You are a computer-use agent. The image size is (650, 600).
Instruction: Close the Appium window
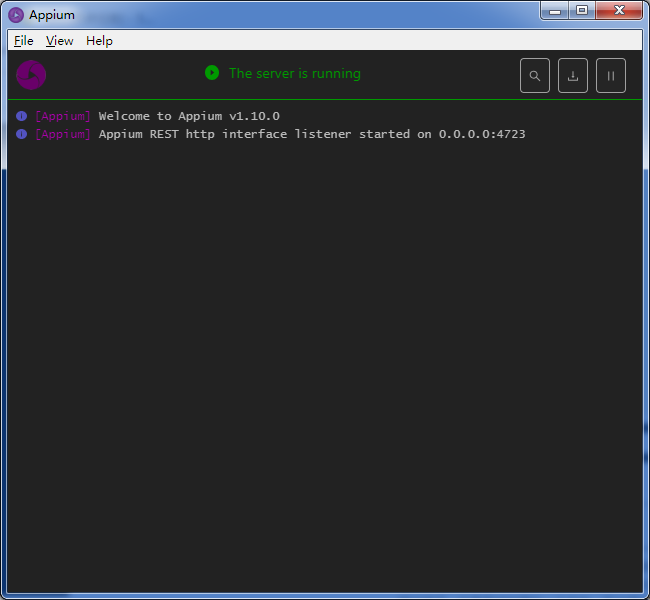coord(619,11)
